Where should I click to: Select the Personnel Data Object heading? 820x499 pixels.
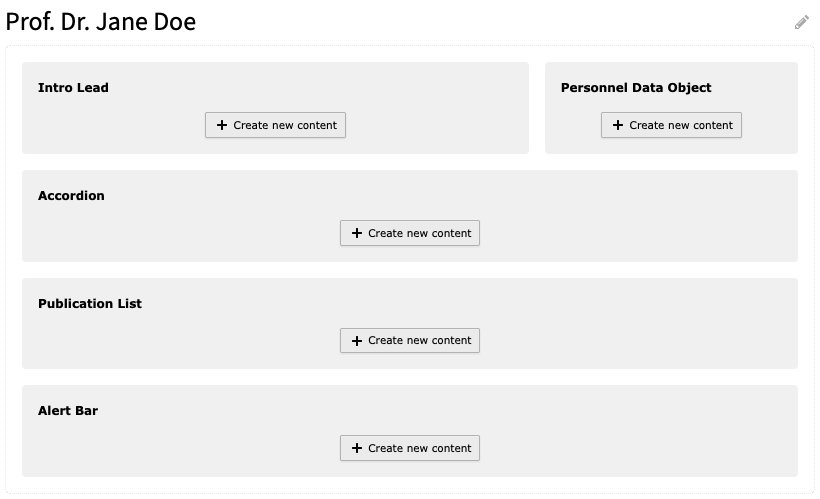[636, 88]
